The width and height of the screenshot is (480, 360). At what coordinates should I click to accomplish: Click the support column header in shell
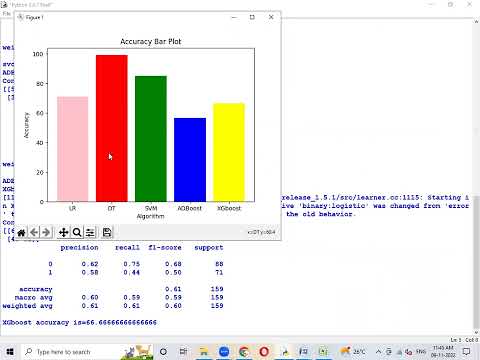tap(209, 248)
